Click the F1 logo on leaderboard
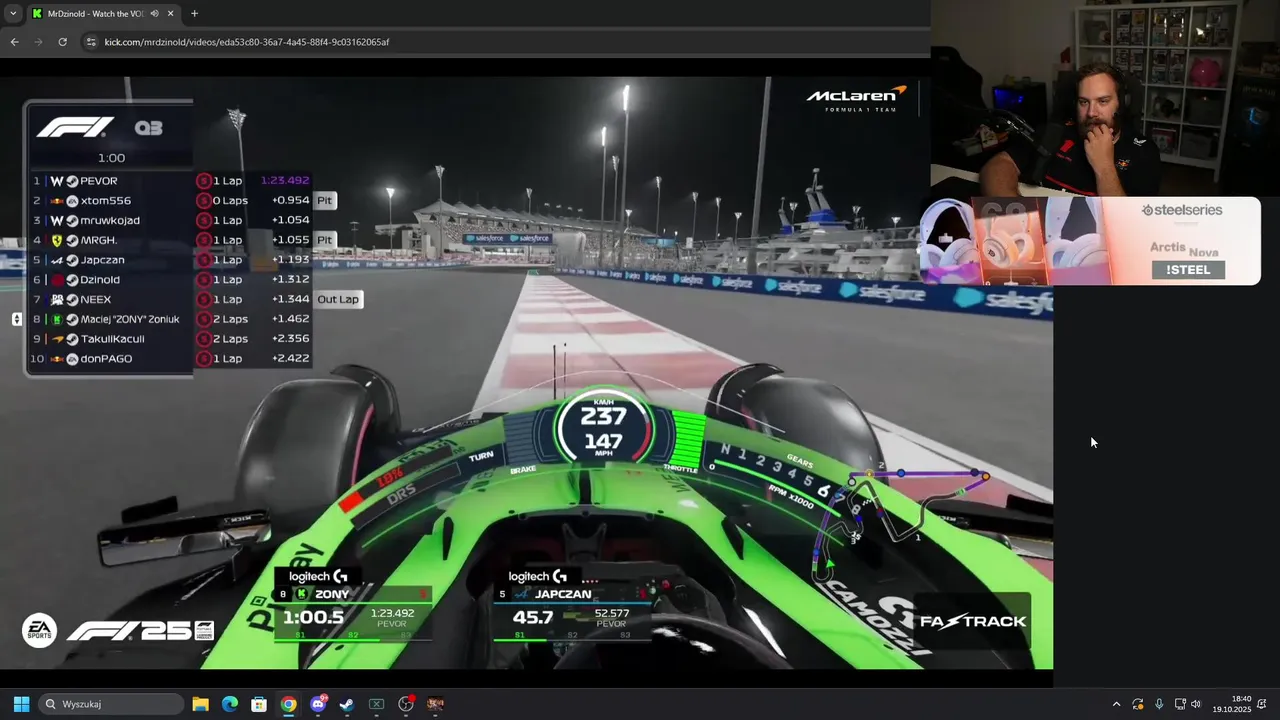The width and height of the screenshot is (1280, 720). pos(75,127)
